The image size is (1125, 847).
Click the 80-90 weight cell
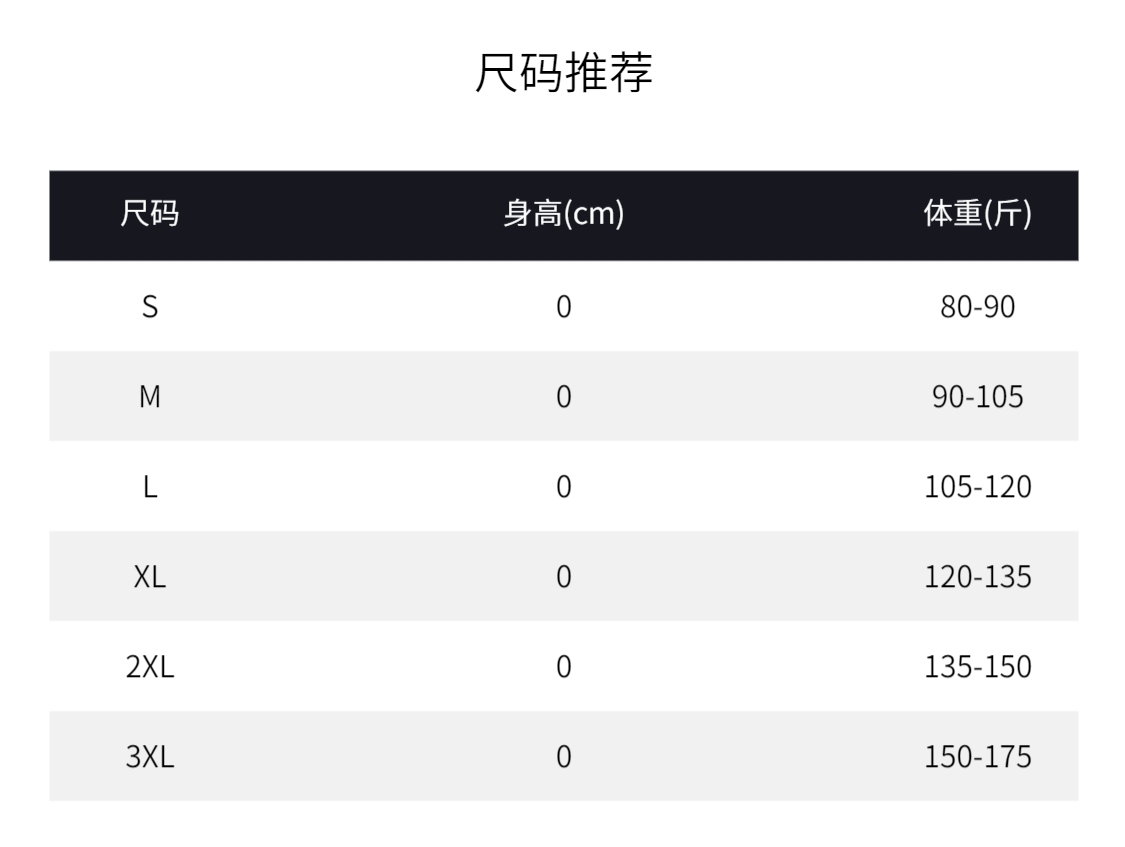(x=977, y=306)
